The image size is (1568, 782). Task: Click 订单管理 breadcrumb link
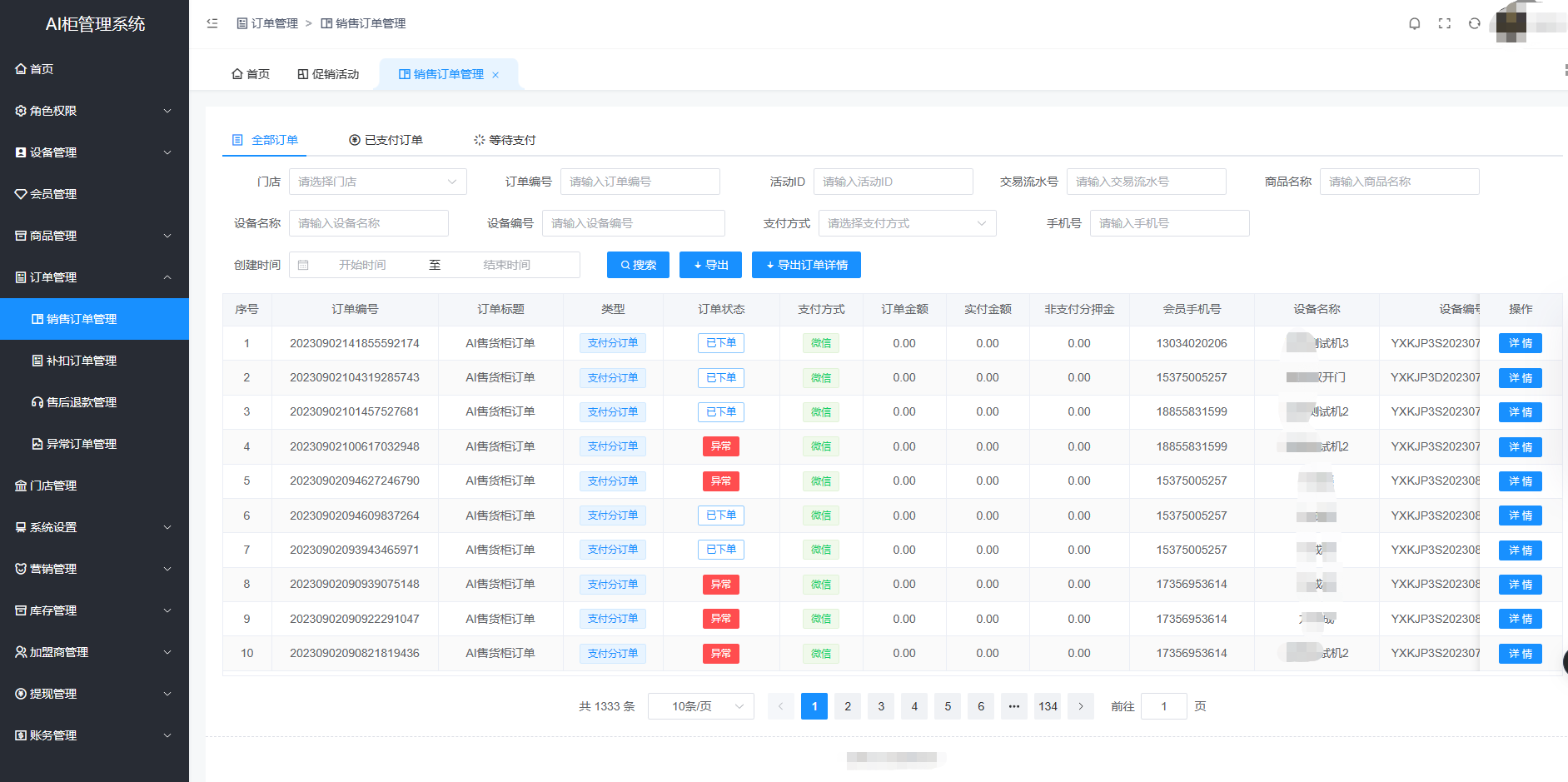267,23
